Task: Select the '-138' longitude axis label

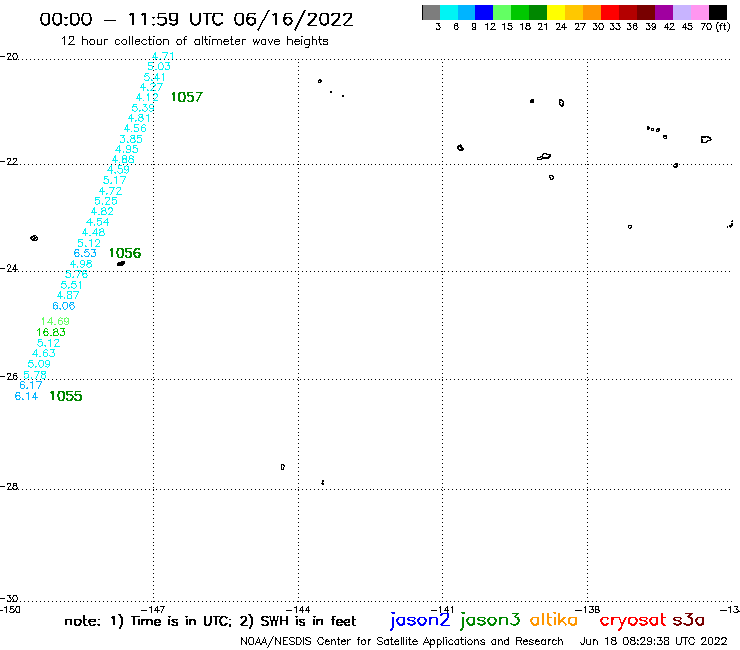Action: pyautogui.click(x=588, y=609)
